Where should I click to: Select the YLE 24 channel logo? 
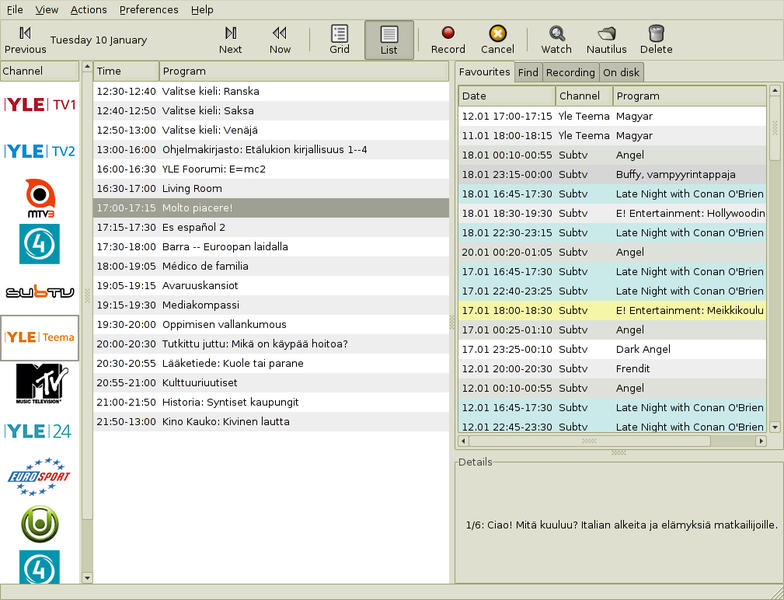[x=38, y=431]
